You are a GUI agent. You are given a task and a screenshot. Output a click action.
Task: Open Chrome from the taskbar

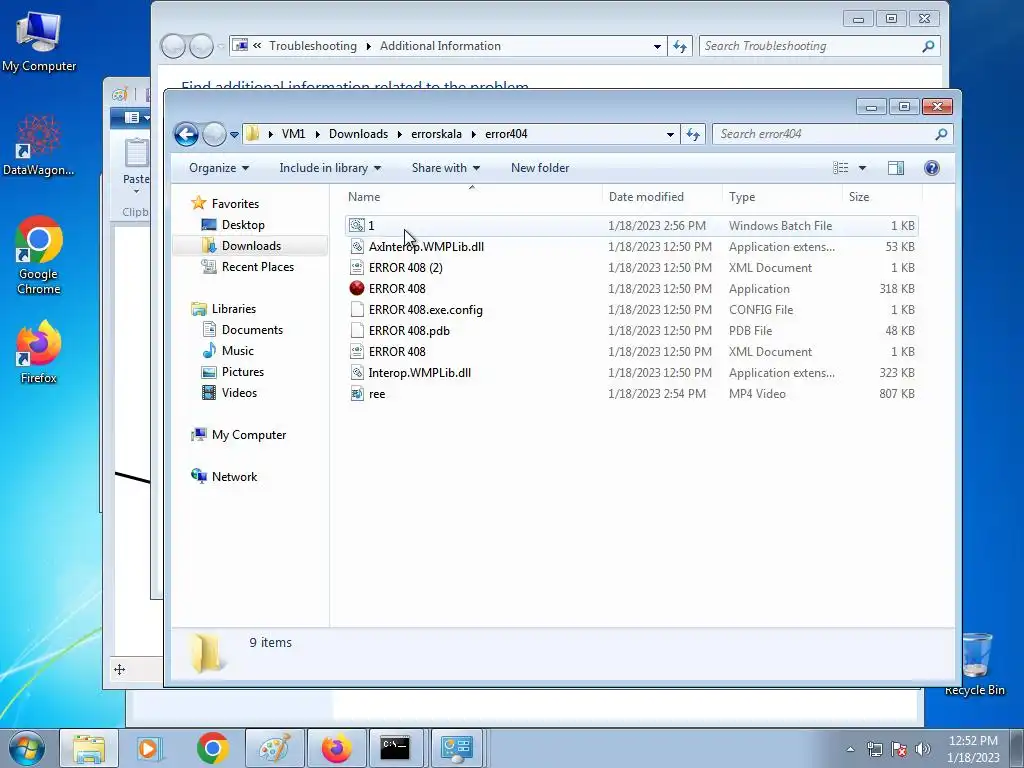[212, 748]
